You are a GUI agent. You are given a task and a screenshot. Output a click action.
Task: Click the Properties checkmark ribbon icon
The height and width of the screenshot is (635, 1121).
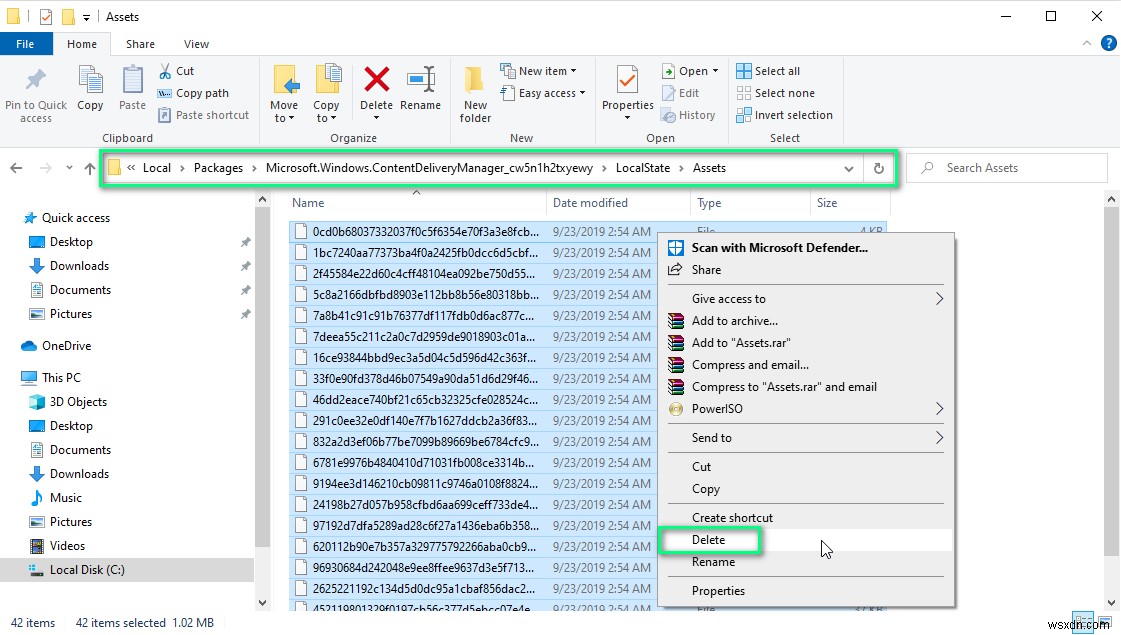[x=627, y=80]
